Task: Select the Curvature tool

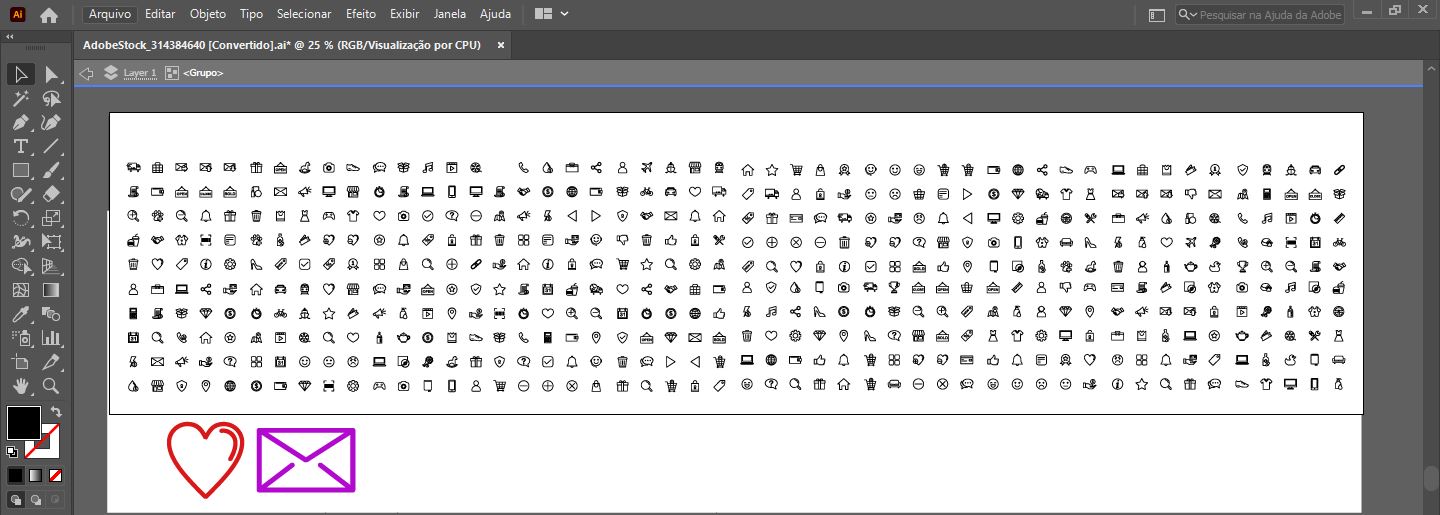Action: coord(52,123)
